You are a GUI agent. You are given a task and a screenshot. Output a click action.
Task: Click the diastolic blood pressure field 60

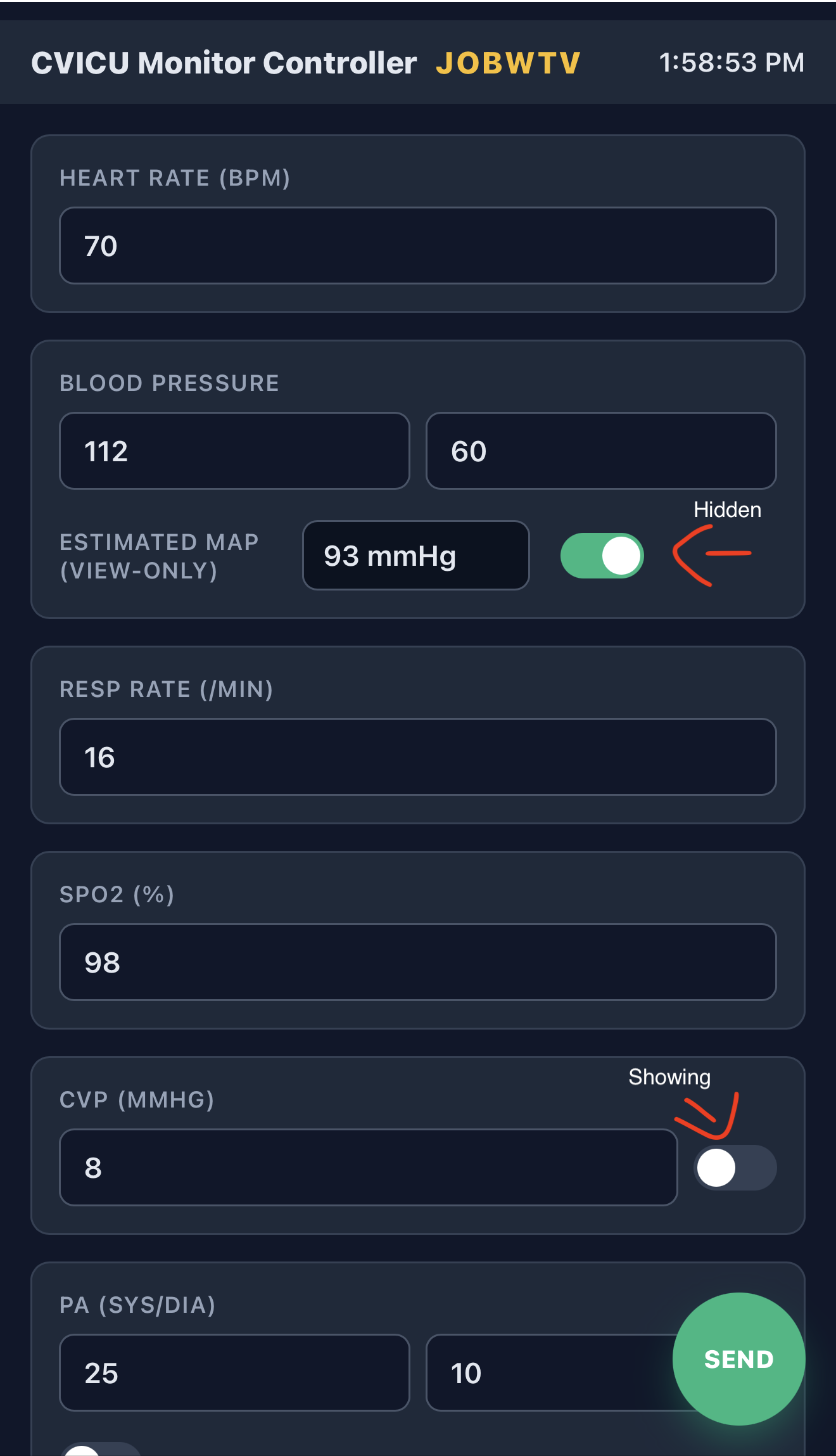point(600,450)
